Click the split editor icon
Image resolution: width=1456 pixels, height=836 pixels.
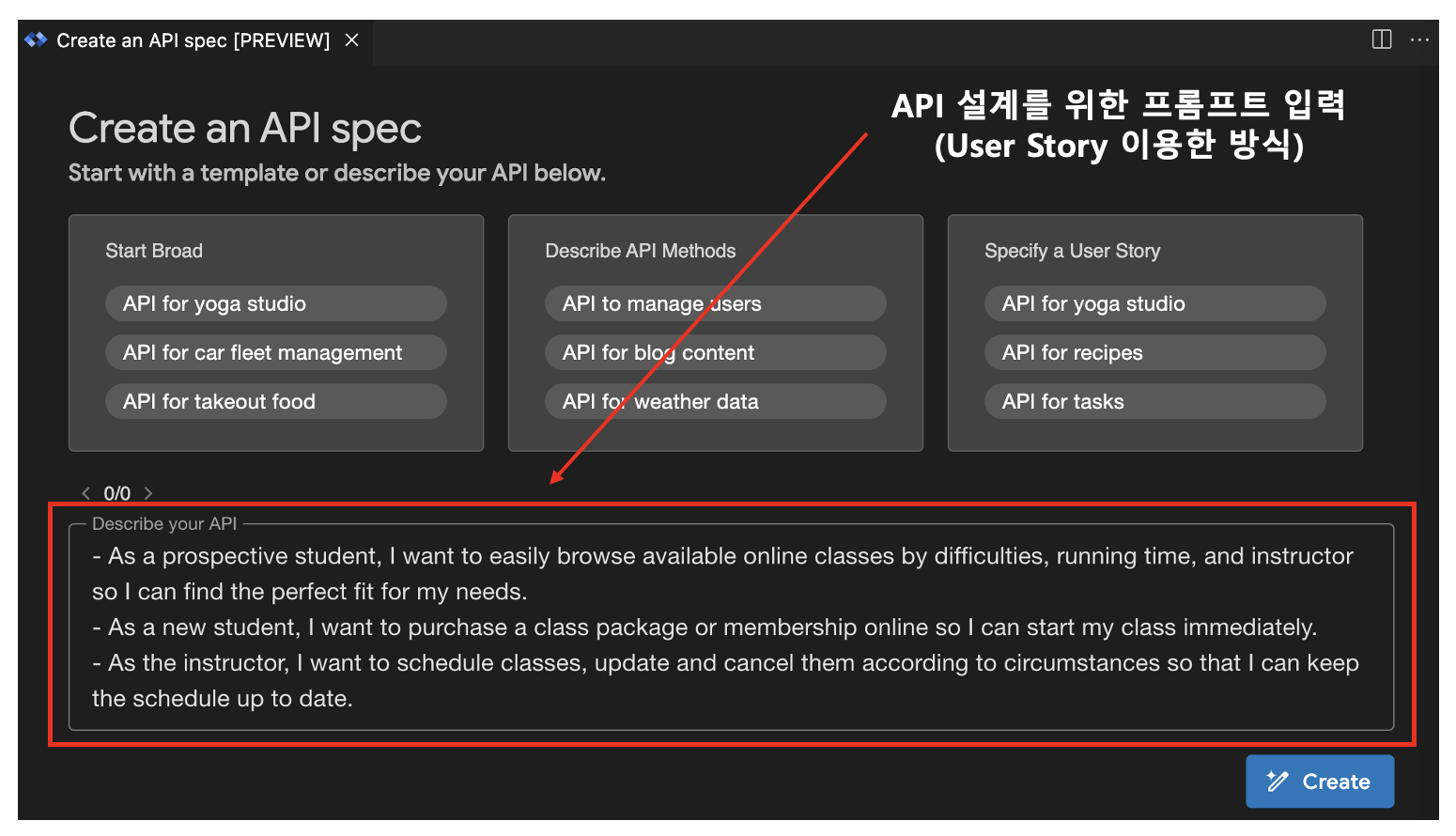click(1382, 39)
